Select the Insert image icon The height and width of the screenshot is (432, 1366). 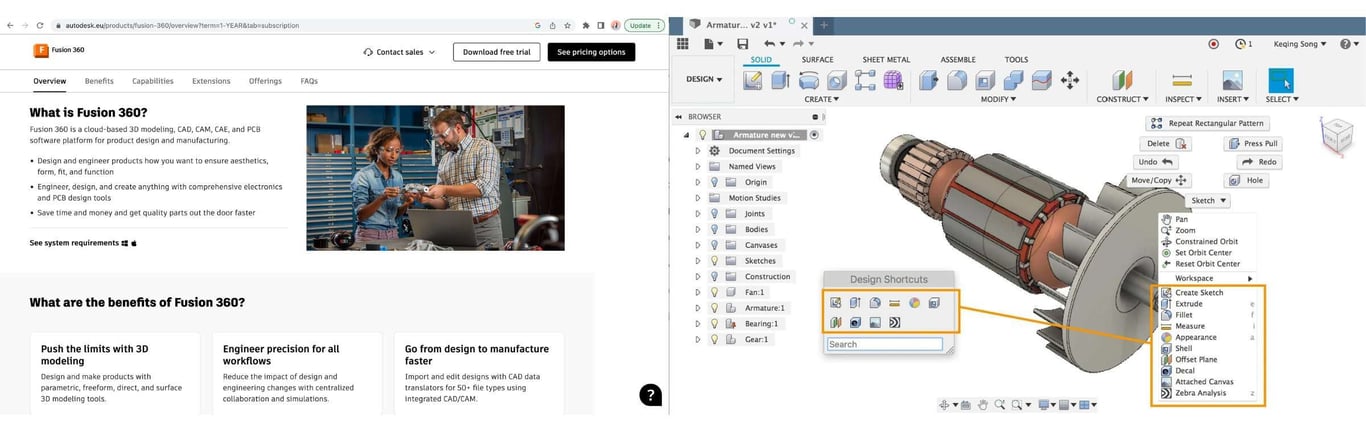point(1232,81)
